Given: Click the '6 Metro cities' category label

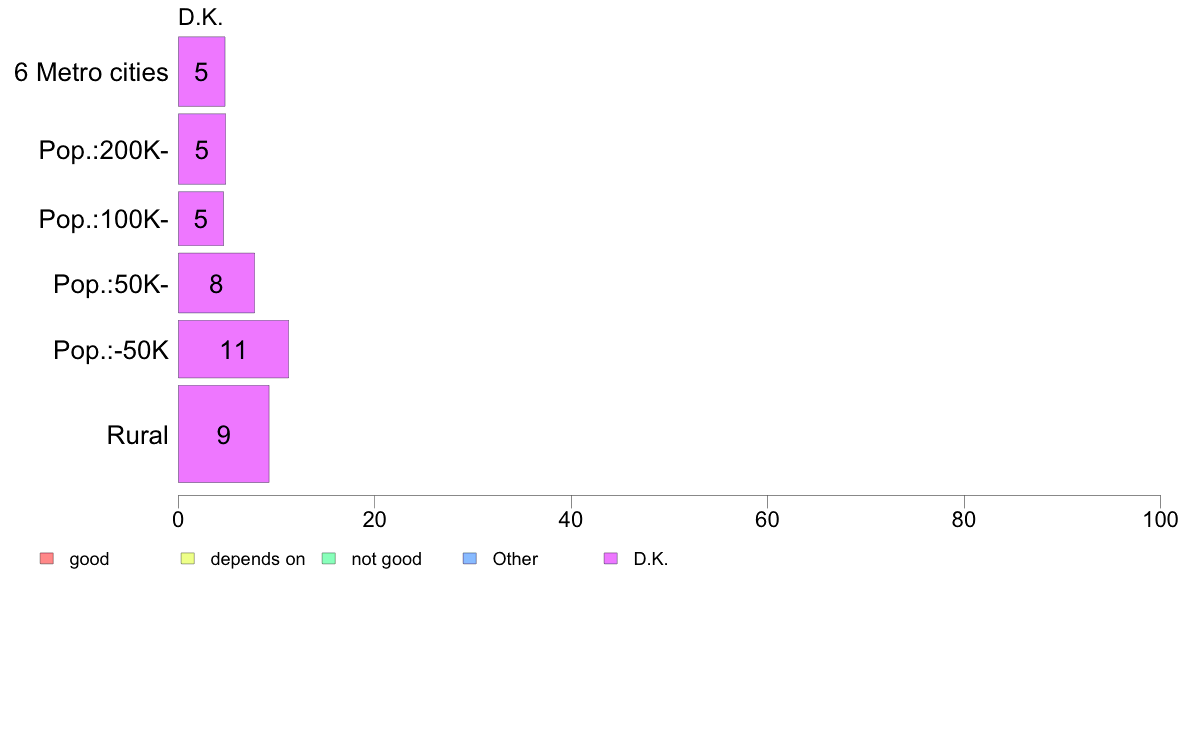Looking at the screenshot, I should point(91,72).
